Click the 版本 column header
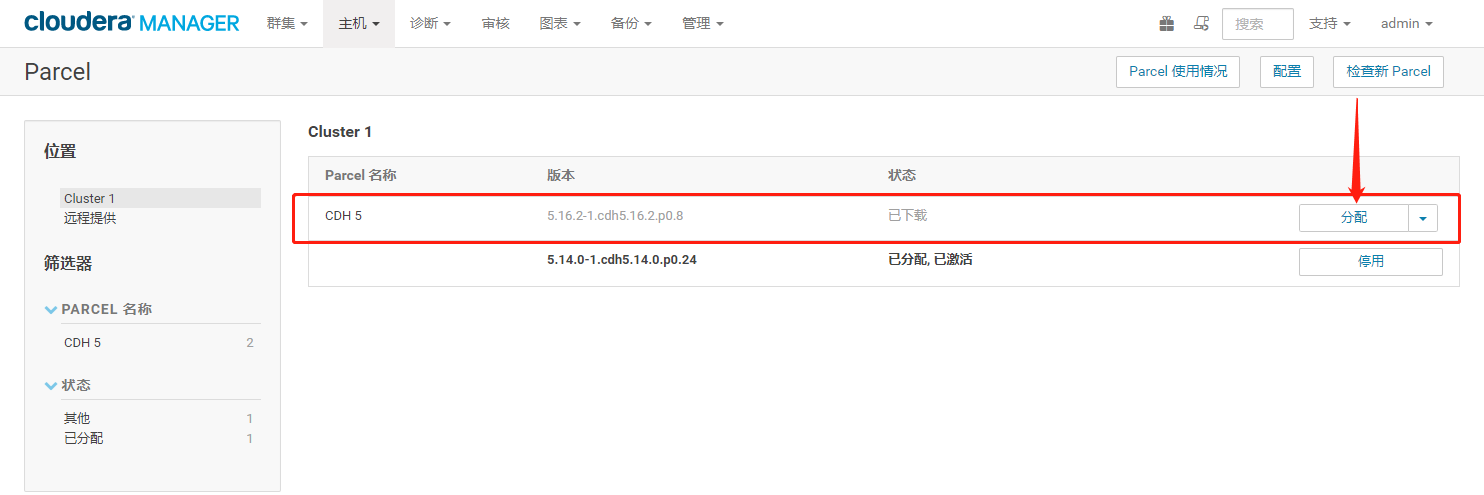Viewport: 1484px width, 495px height. pos(561,175)
